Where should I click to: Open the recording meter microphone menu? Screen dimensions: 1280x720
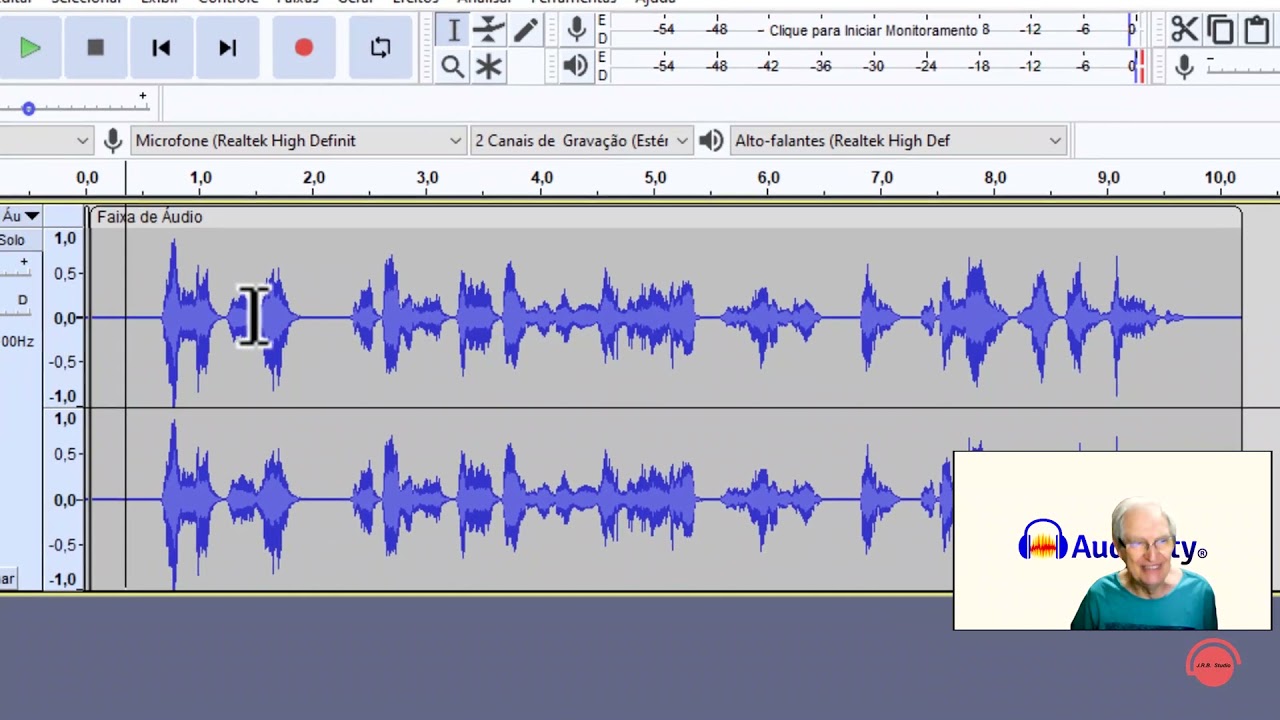(576, 30)
